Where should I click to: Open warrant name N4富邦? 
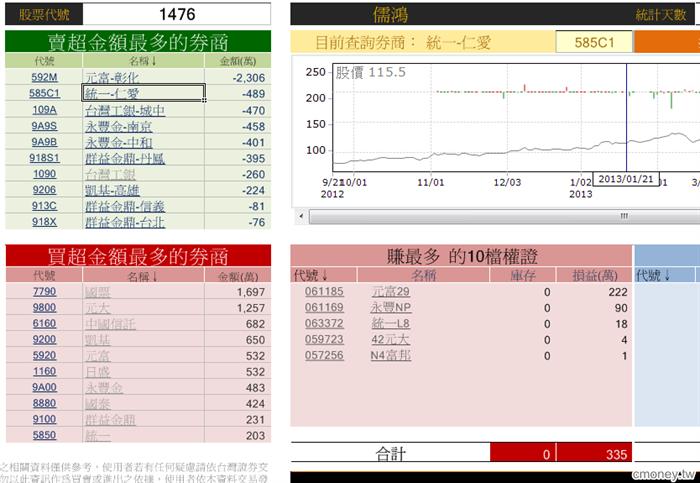(391, 356)
